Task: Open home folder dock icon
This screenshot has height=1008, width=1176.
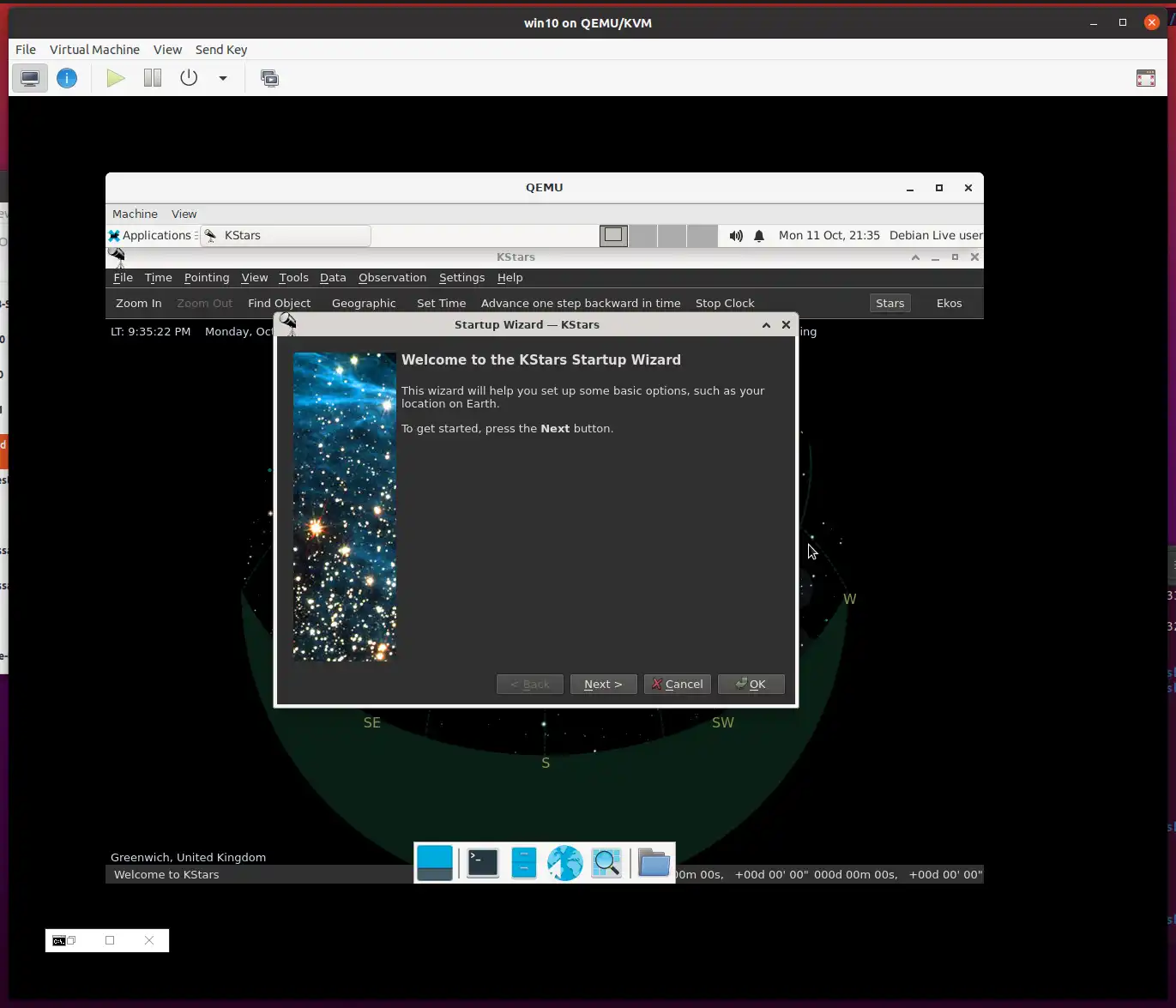Action: (x=654, y=863)
